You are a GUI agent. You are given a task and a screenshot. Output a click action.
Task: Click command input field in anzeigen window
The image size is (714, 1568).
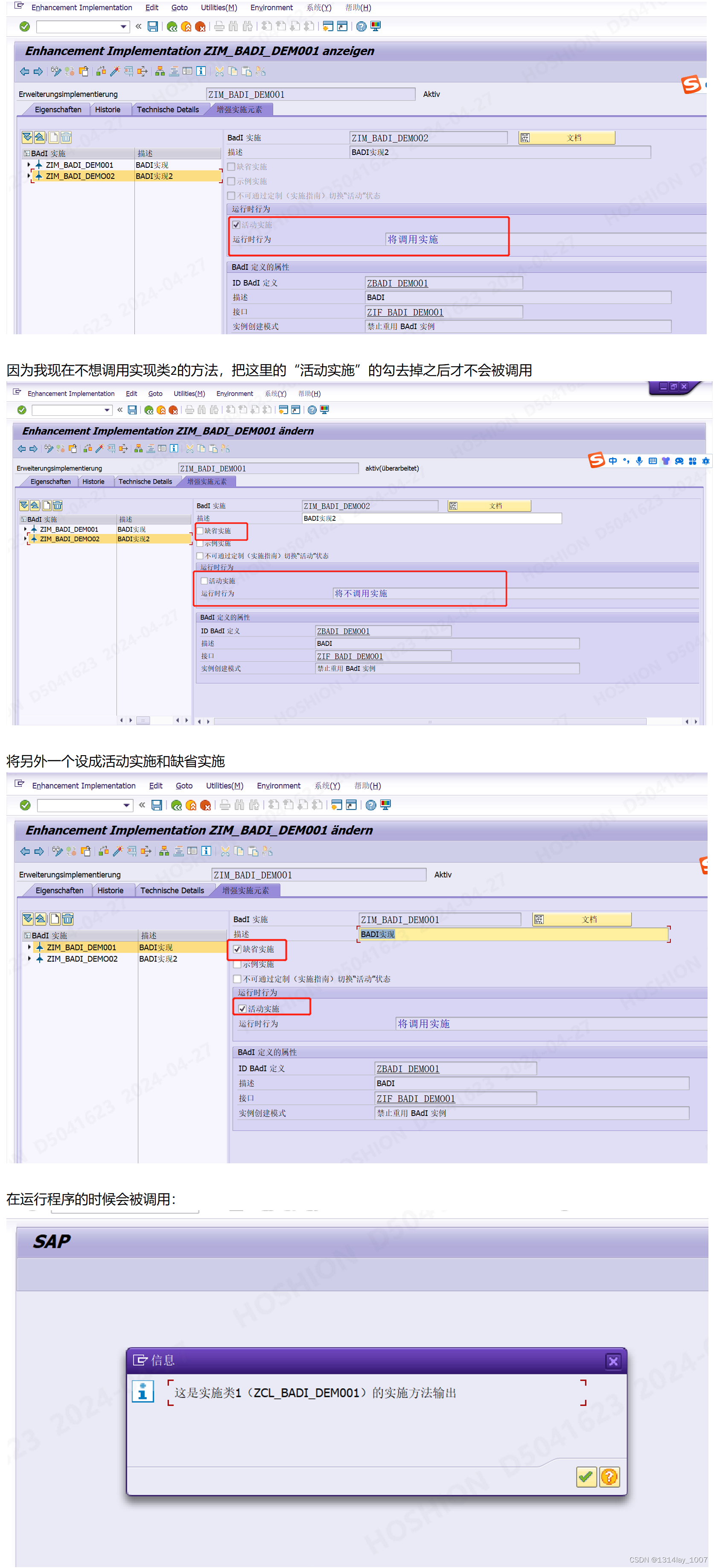pyautogui.click(x=77, y=27)
